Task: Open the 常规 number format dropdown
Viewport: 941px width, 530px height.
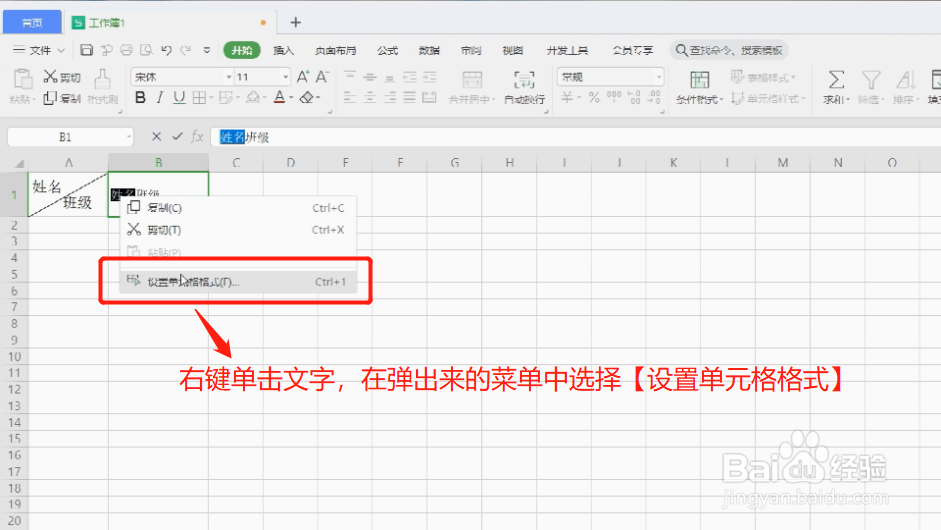Action: pos(659,77)
